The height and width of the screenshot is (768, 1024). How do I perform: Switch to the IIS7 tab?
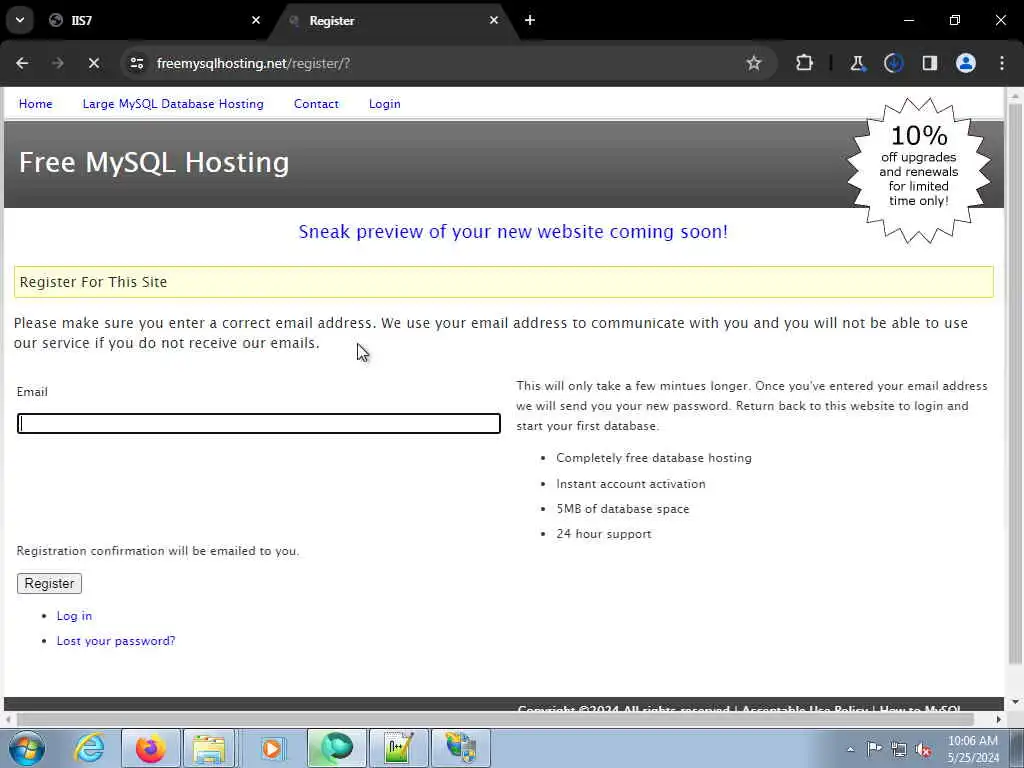coord(152,20)
